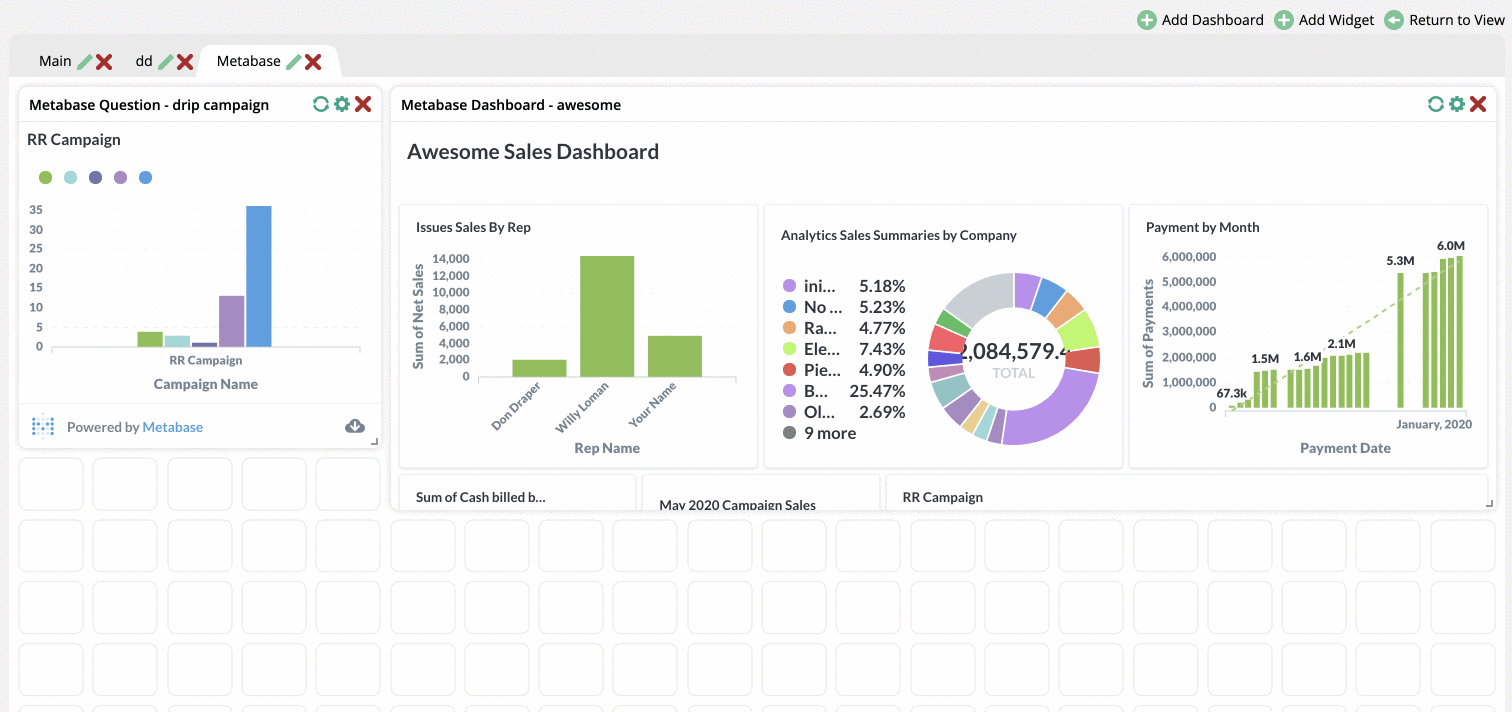Download the RR Campaign chart

pyautogui.click(x=355, y=426)
